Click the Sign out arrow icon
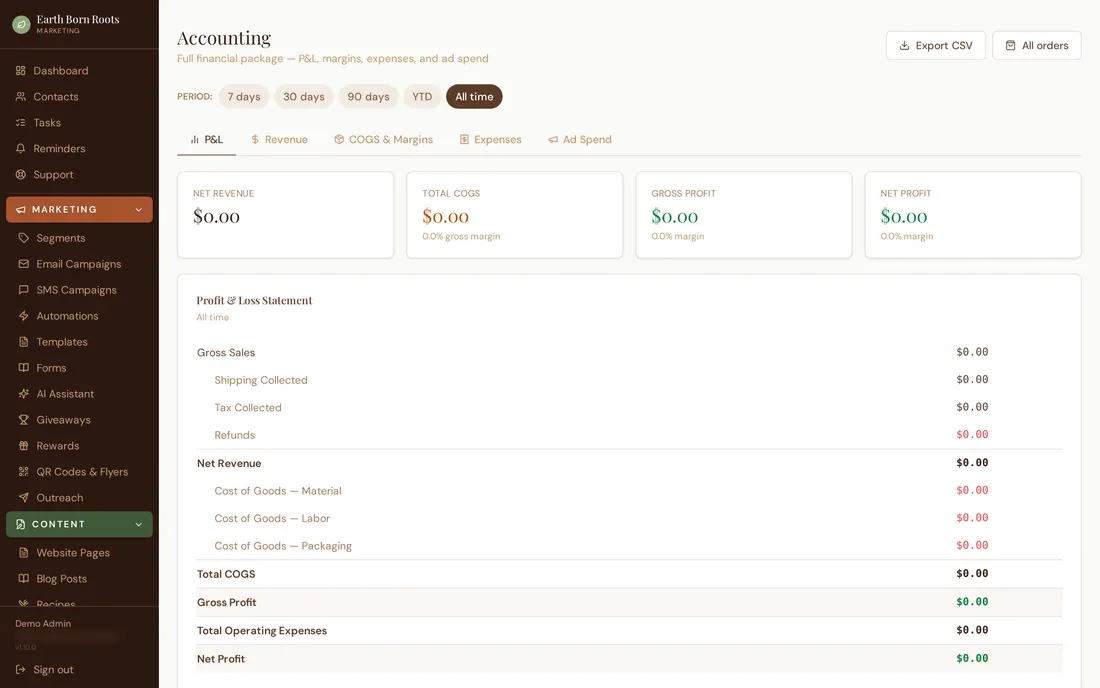Screen dimensions: 1100x688 tap(20, 670)
